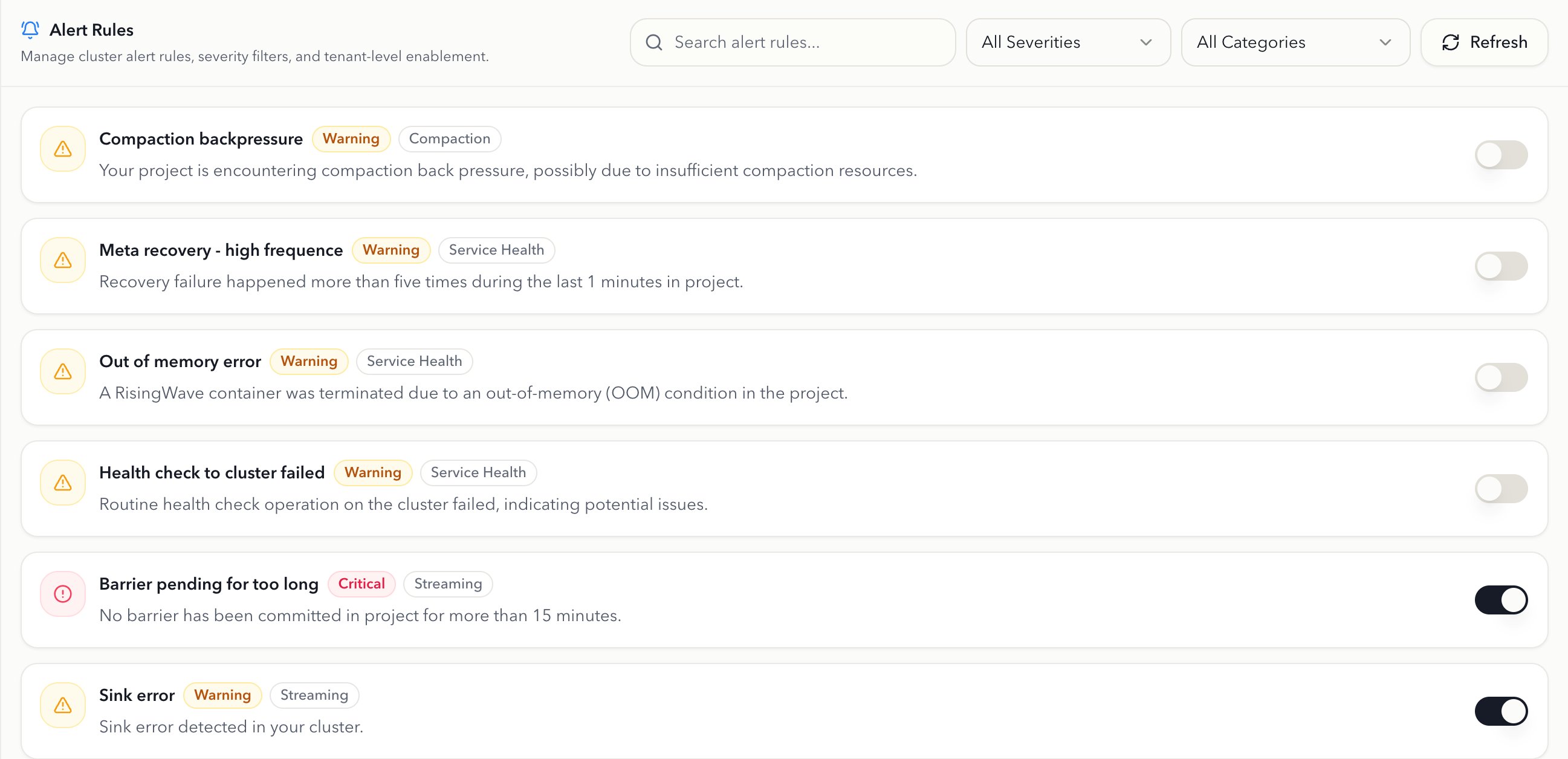This screenshot has height=759, width=1568.
Task: Click the magnifier icon in search box
Action: click(x=654, y=42)
